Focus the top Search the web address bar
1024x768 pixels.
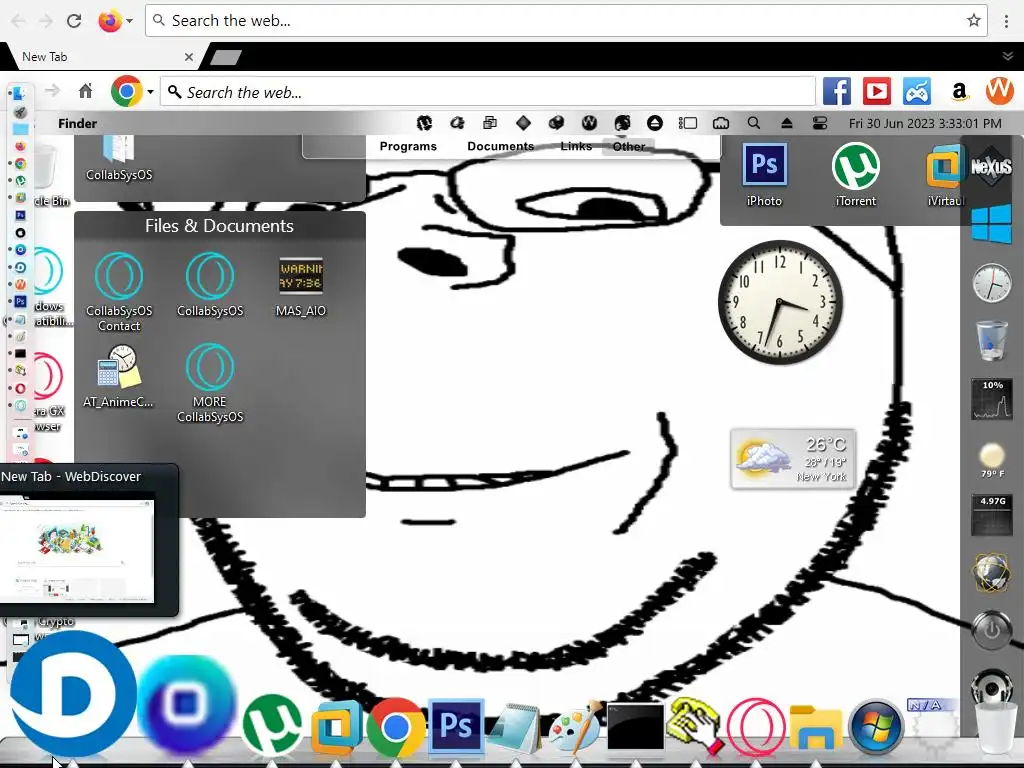click(566, 21)
